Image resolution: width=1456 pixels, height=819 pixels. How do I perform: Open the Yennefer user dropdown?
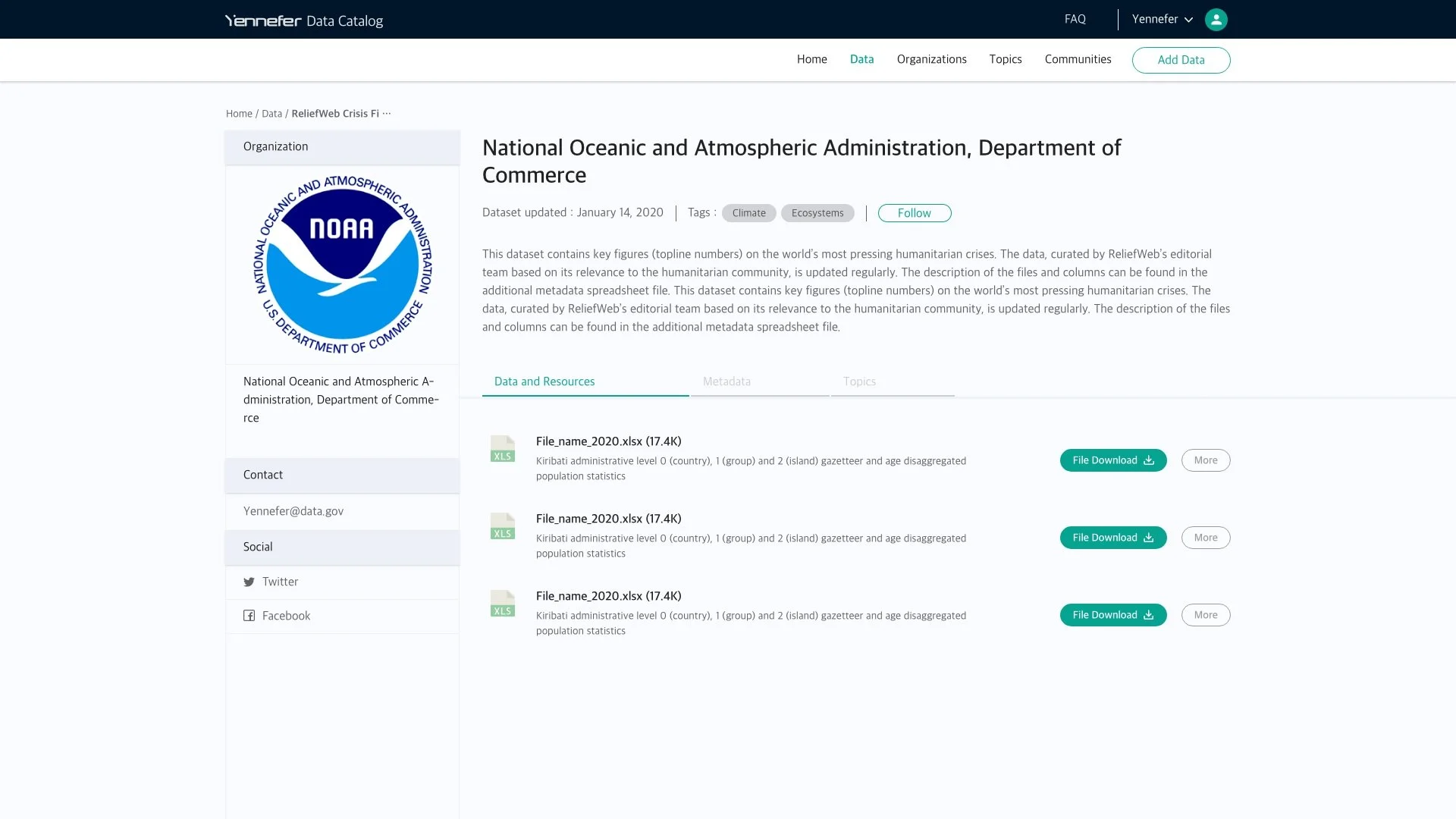[x=1162, y=20]
